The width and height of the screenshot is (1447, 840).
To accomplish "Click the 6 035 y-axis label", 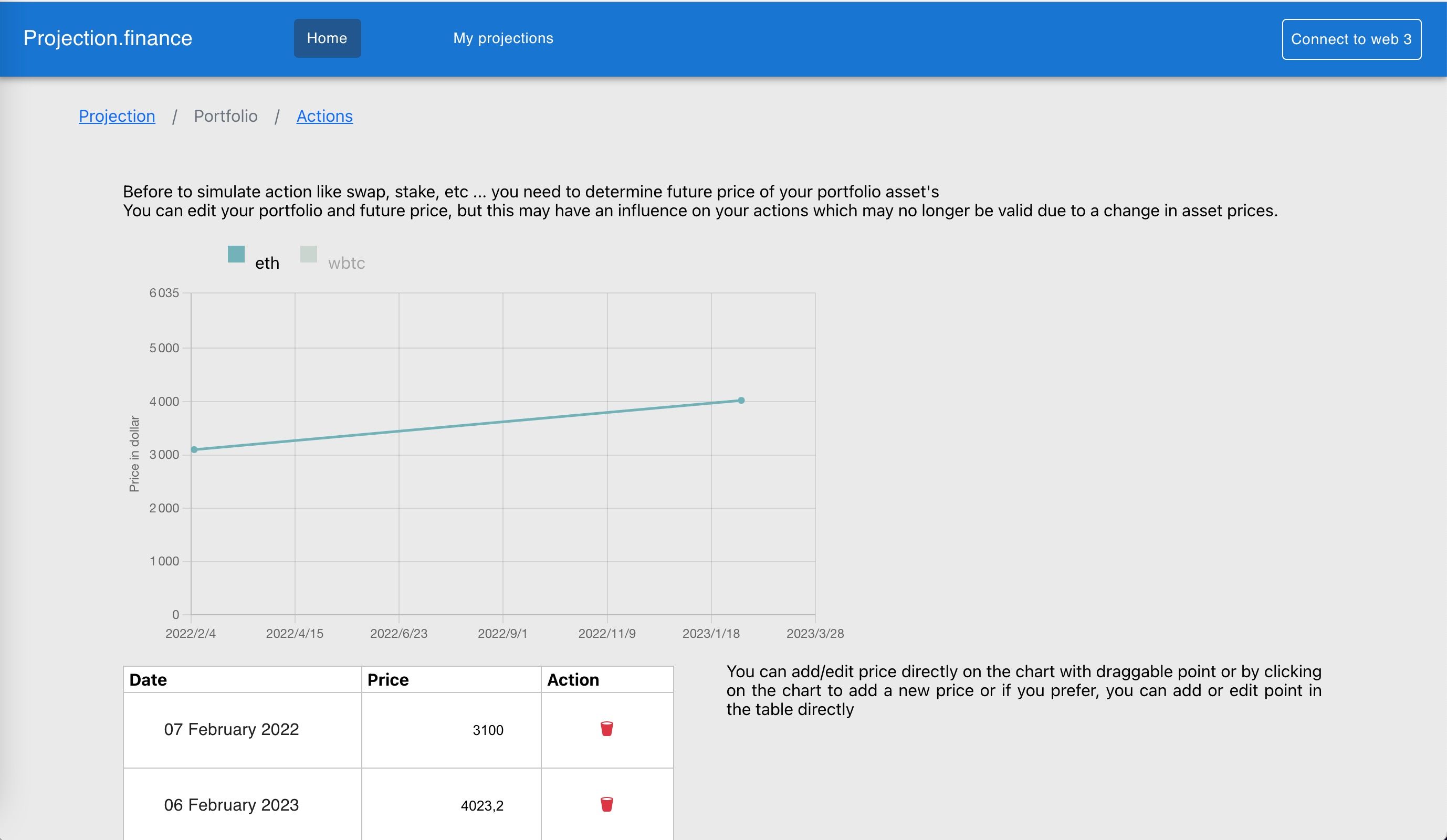I will pyautogui.click(x=164, y=293).
